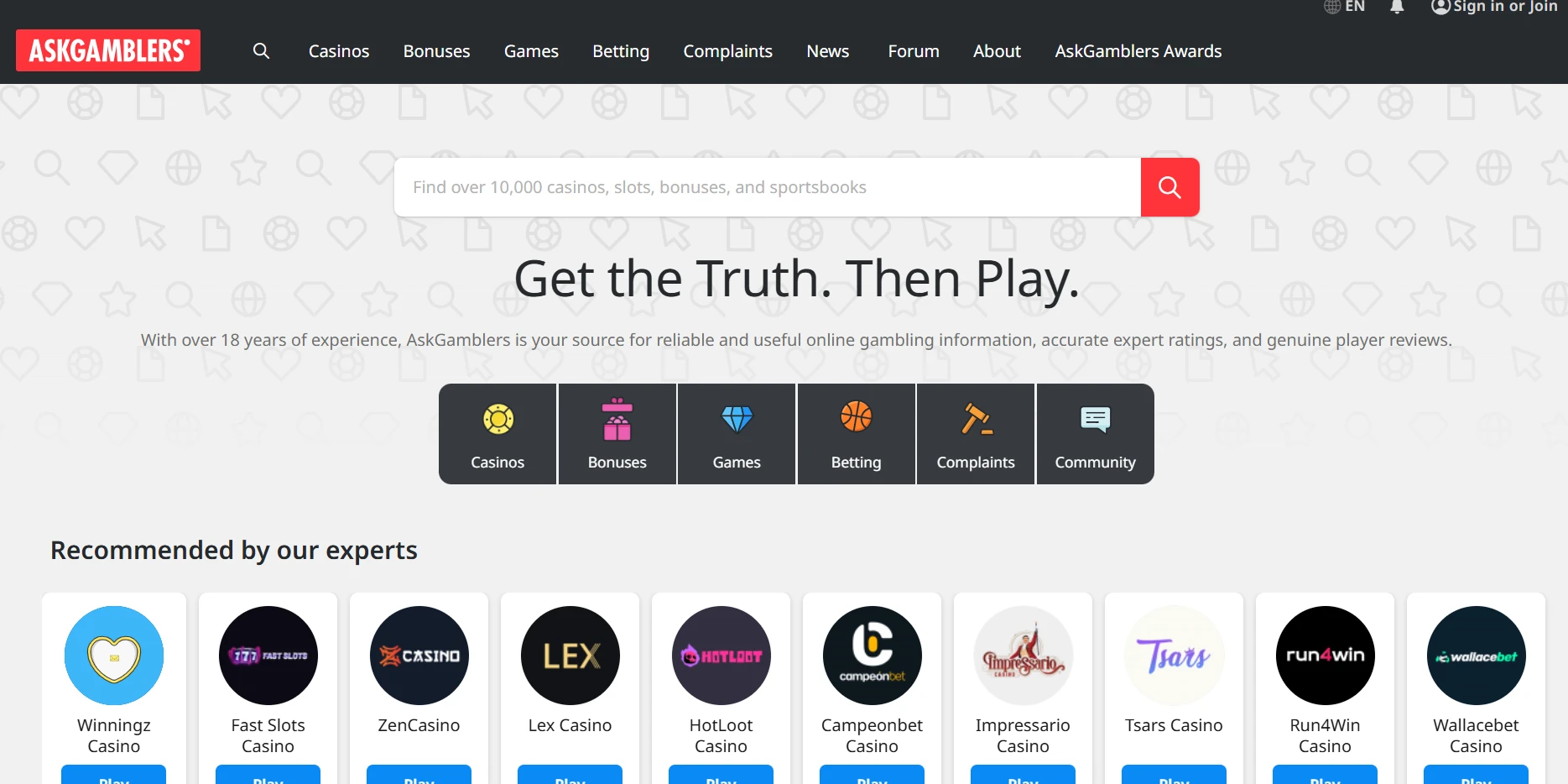This screenshot has width=1568, height=784.
Task: Open the EN language selector
Action: click(x=1344, y=7)
